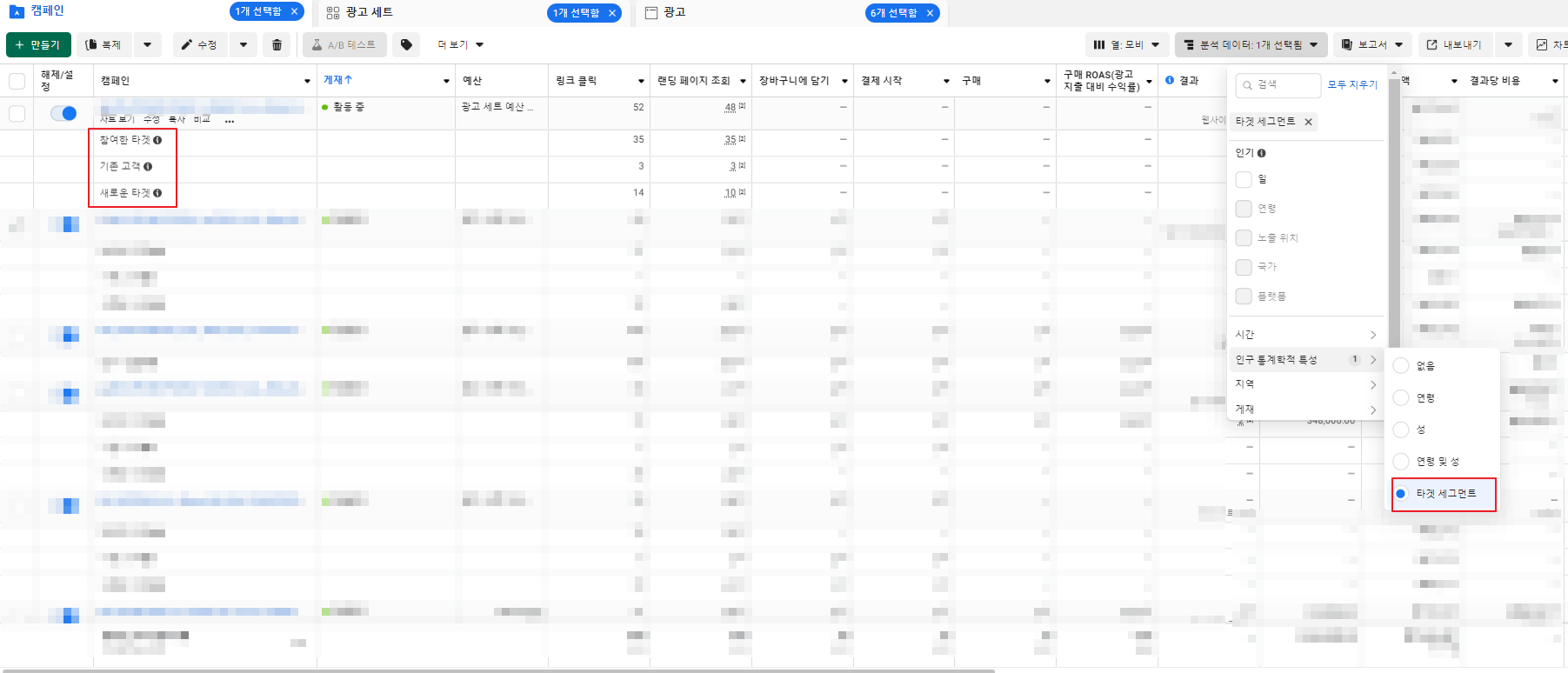Open the 분석 데이터 breakdown dropdown
The image size is (1568, 673).
point(1251,45)
